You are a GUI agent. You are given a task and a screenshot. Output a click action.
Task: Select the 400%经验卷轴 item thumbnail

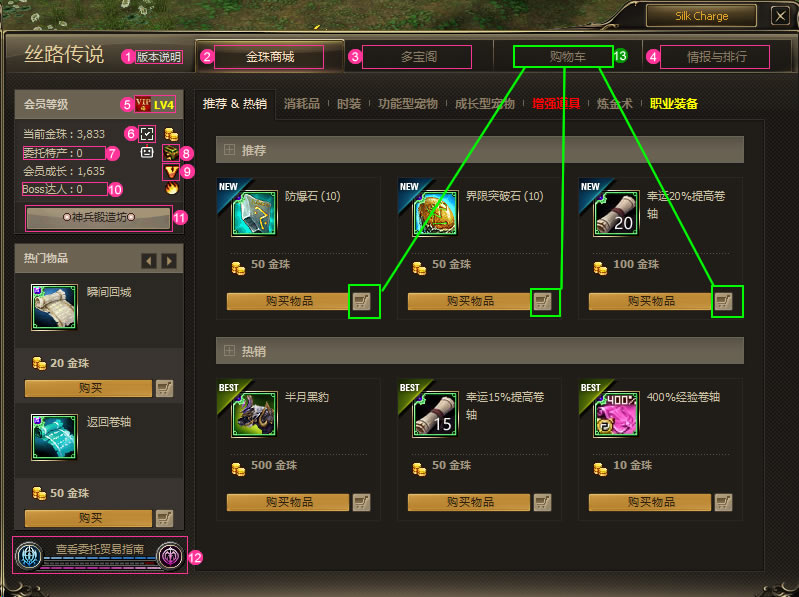616,415
